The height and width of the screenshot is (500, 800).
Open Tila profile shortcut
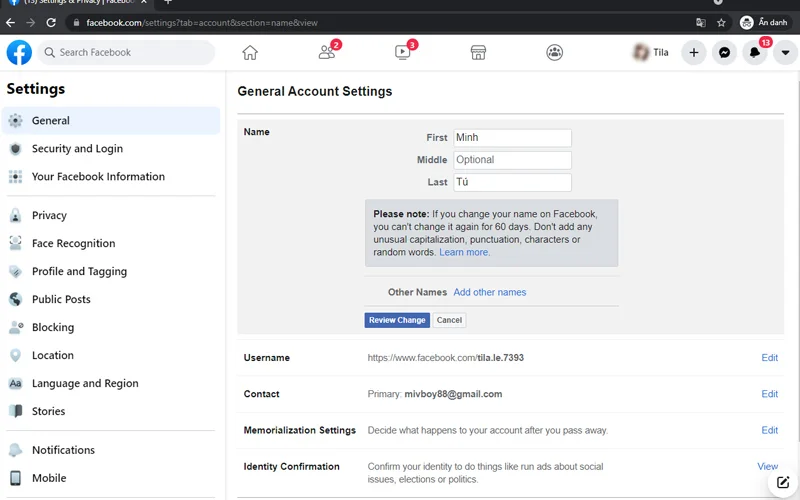pos(651,52)
